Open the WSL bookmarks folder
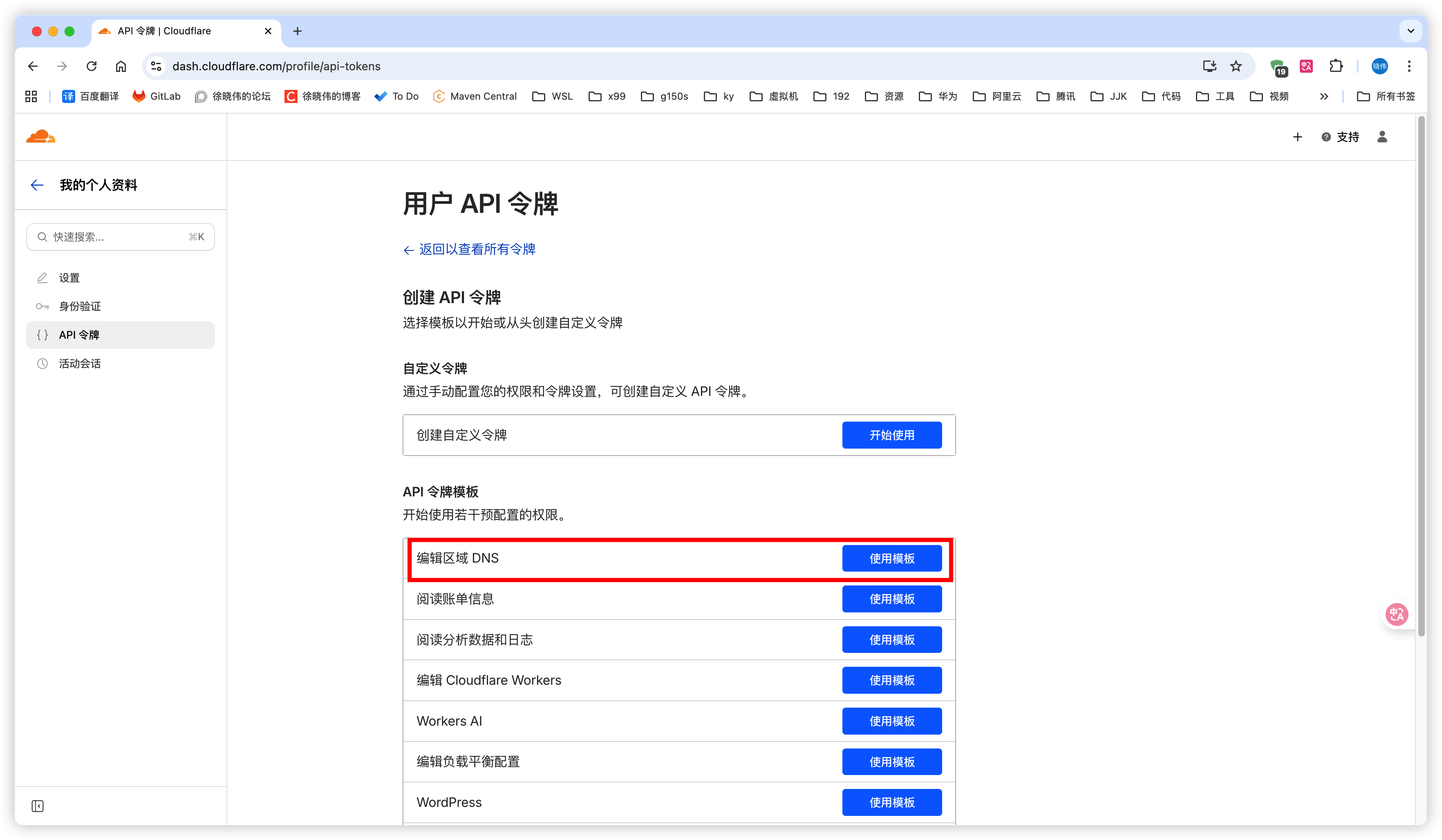This screenshot has width=1442, height=840. 552,96
